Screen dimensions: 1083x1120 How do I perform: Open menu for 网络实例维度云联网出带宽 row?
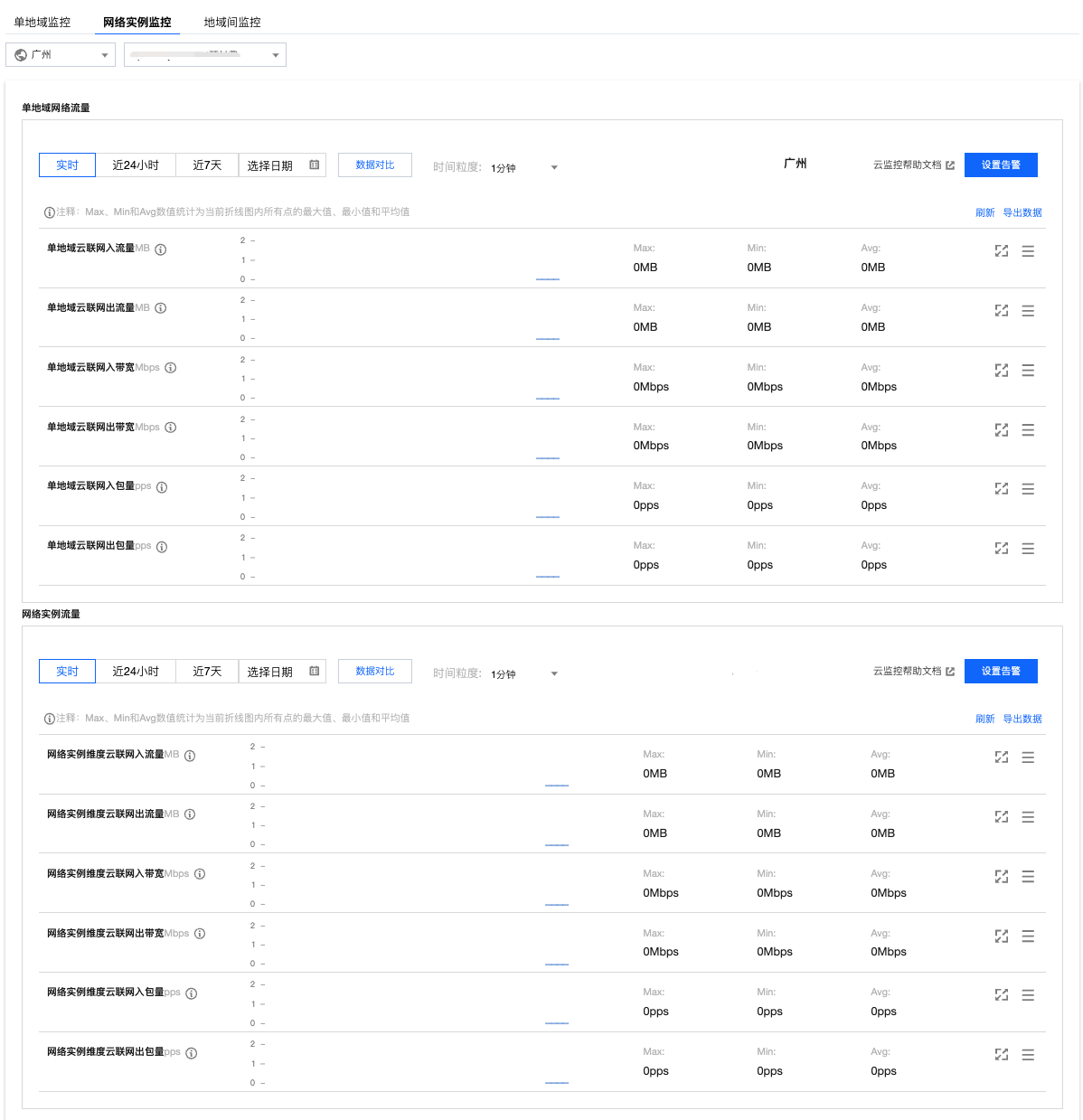pos(1028,936)
